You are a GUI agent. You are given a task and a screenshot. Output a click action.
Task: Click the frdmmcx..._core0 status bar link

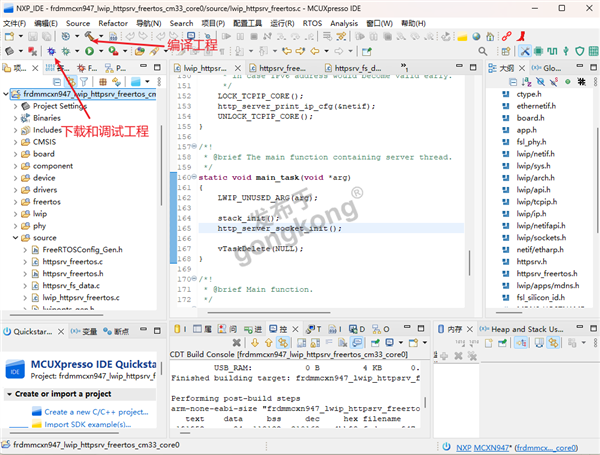546,447
